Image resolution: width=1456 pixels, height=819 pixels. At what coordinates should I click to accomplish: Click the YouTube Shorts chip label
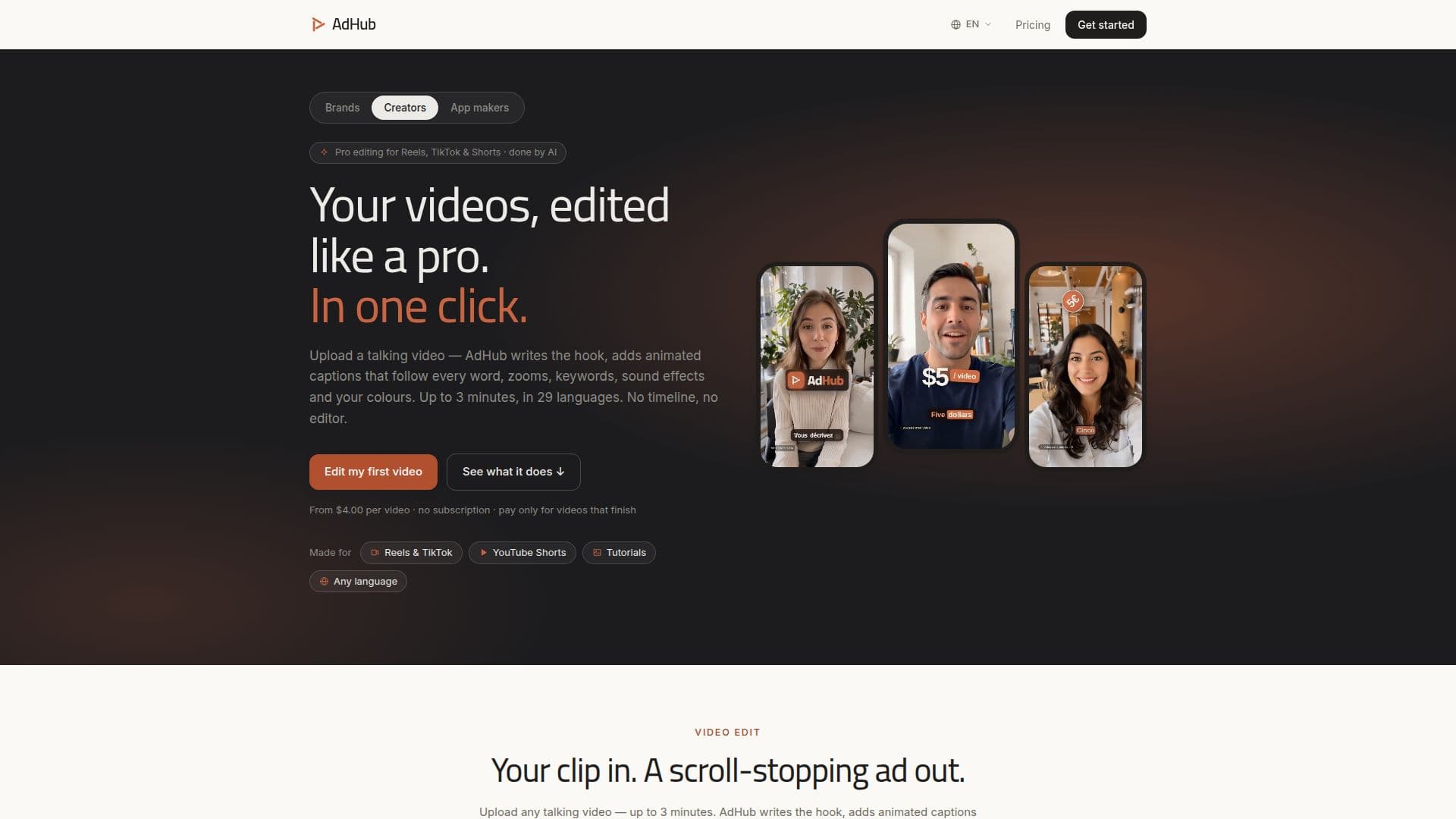pyautogui.click(x=529, y=553)
